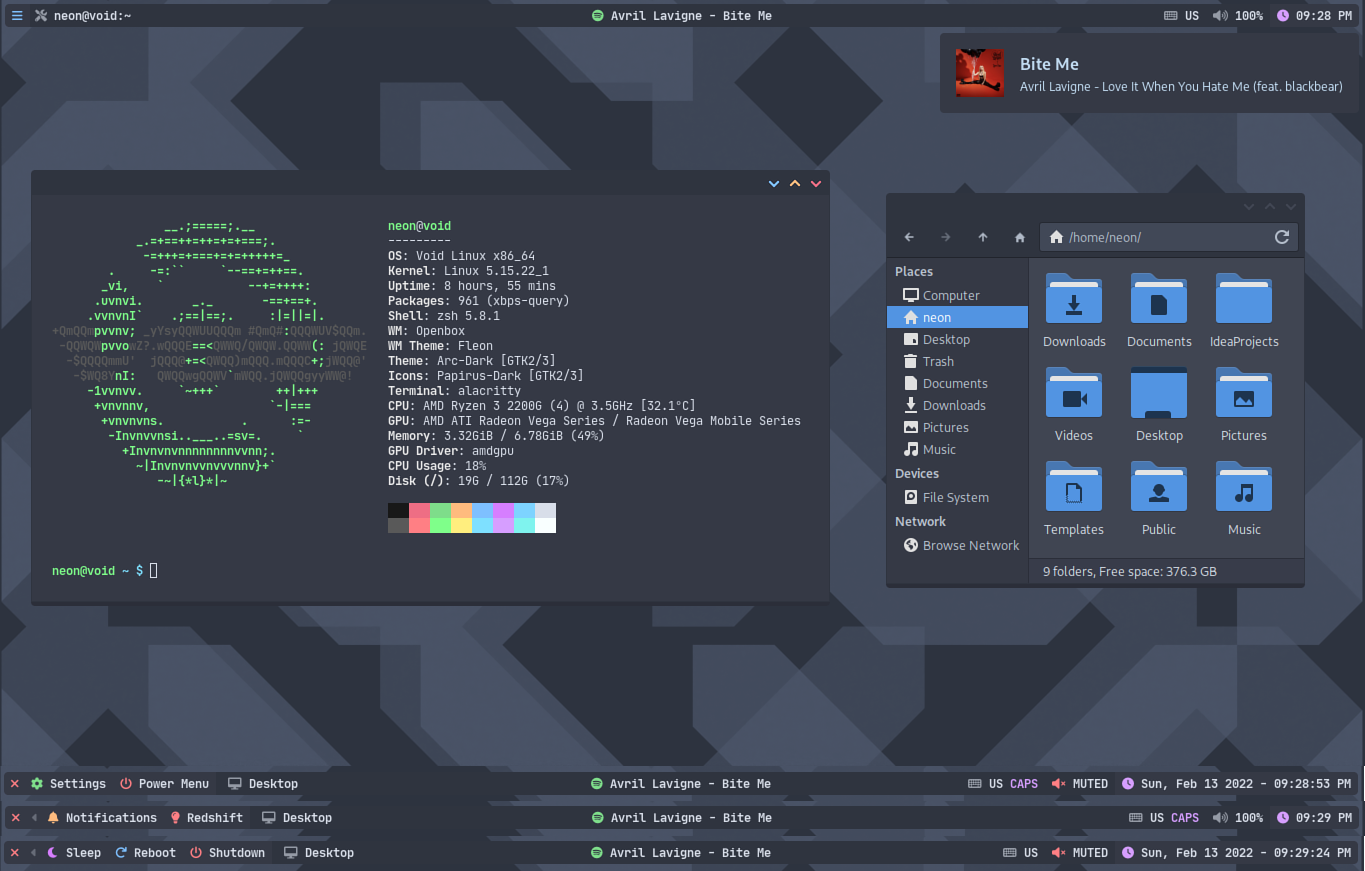Select the IdeaProjects folder
The height and width of the screenshot is (871, 1365).
pos(1244,298)
